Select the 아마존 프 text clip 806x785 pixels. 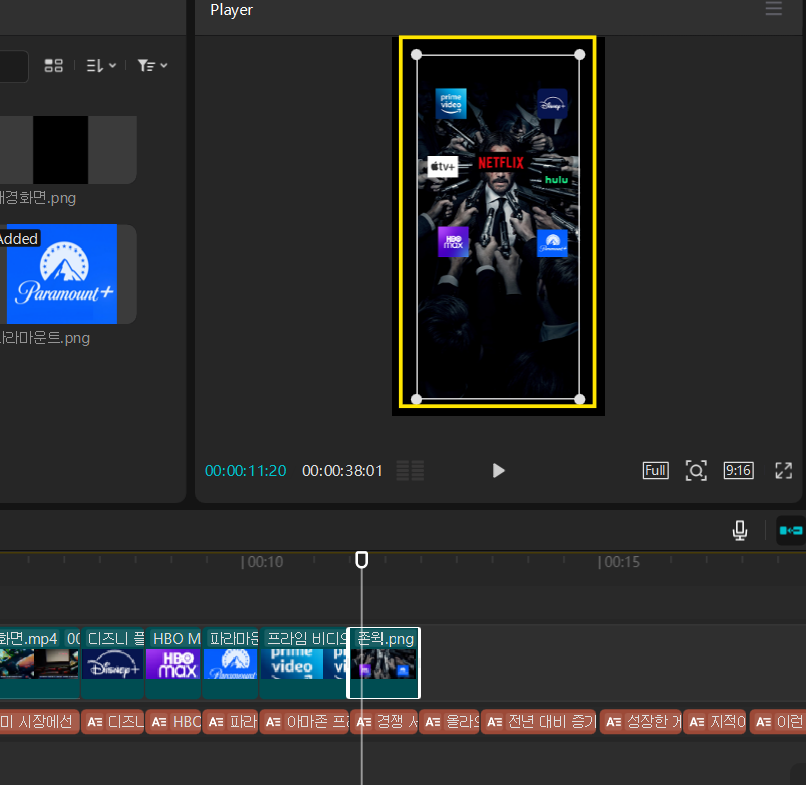tap(304, 722)
